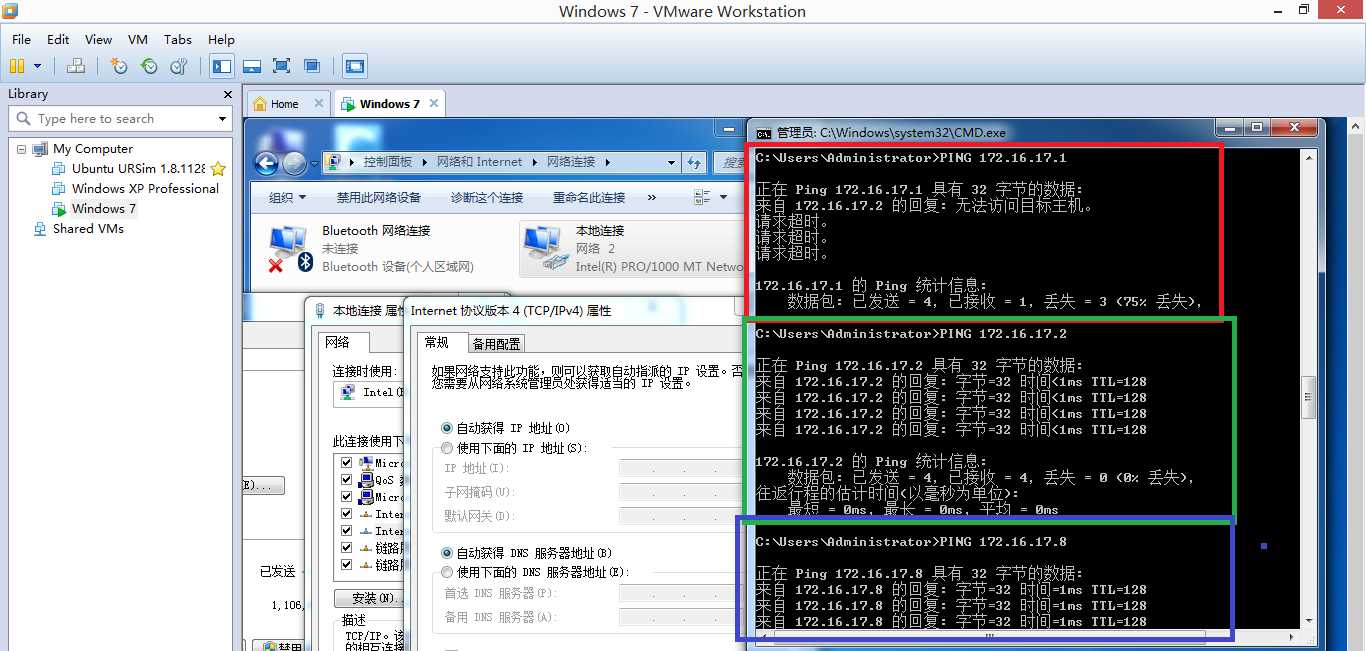Screen dimensions: 1366x651
Task: Open the VM menu
Action: [138, 39]
